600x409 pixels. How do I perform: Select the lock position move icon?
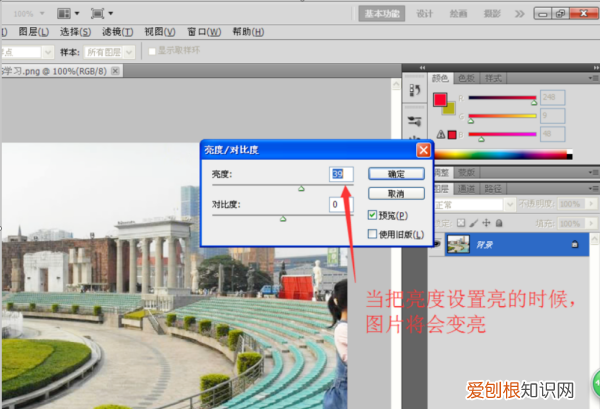pos(486,223)
